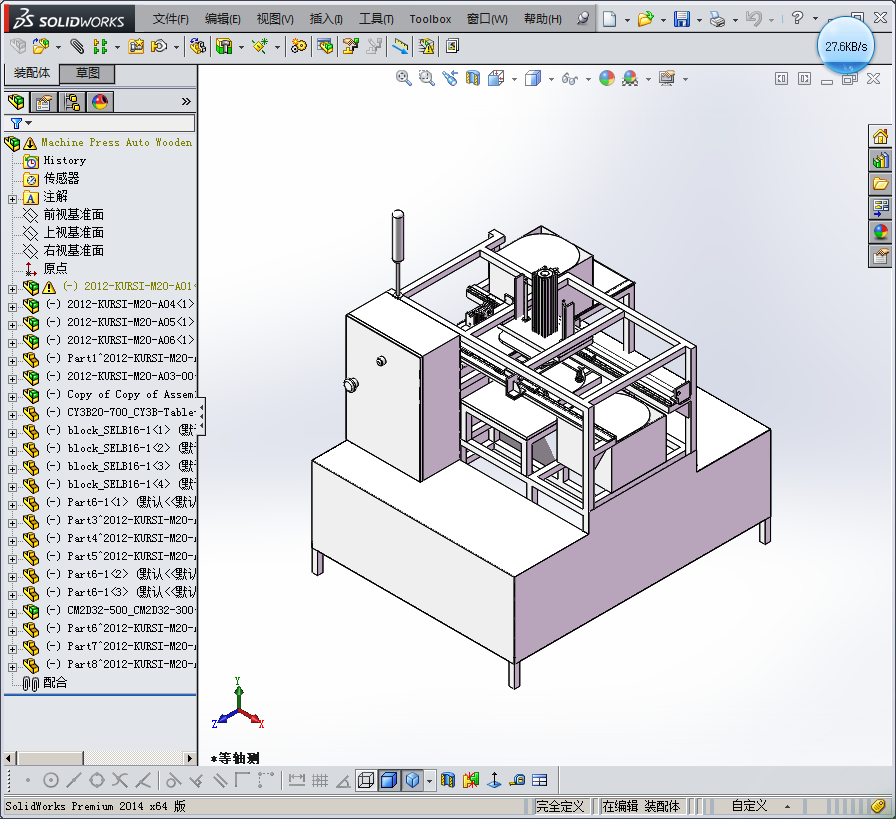Open the ConfigurationManager tab icon
The height and width of the screenshot is (819, 896).
tap(72, 102)
